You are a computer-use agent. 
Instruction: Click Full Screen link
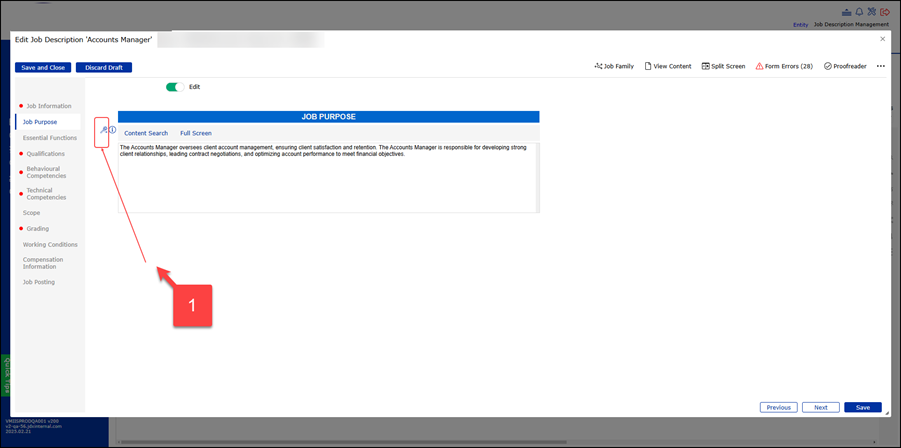tap(196, 133)
